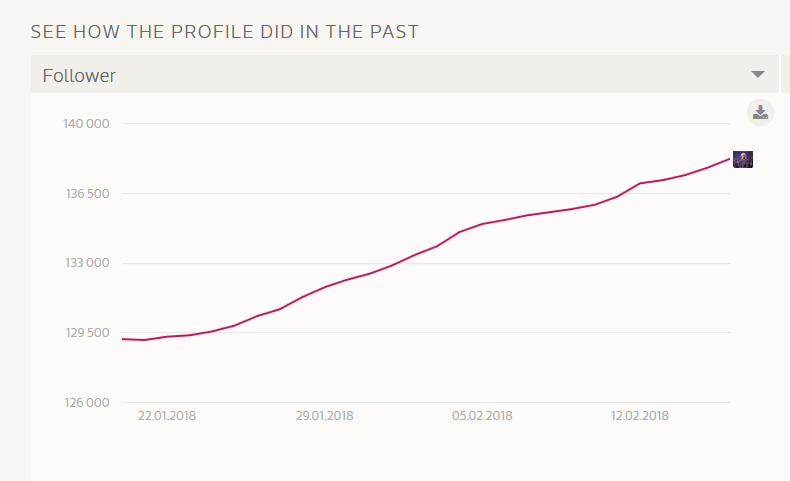Click the follower line above 12.02.2018
Viewport: 790px width, 481px height.
640,184
